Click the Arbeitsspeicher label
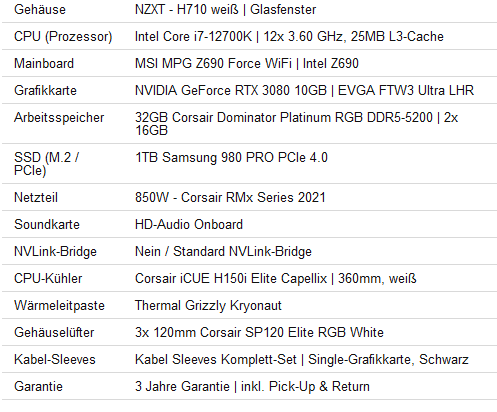This screenshot has width=497, height=412. point(59,117)
